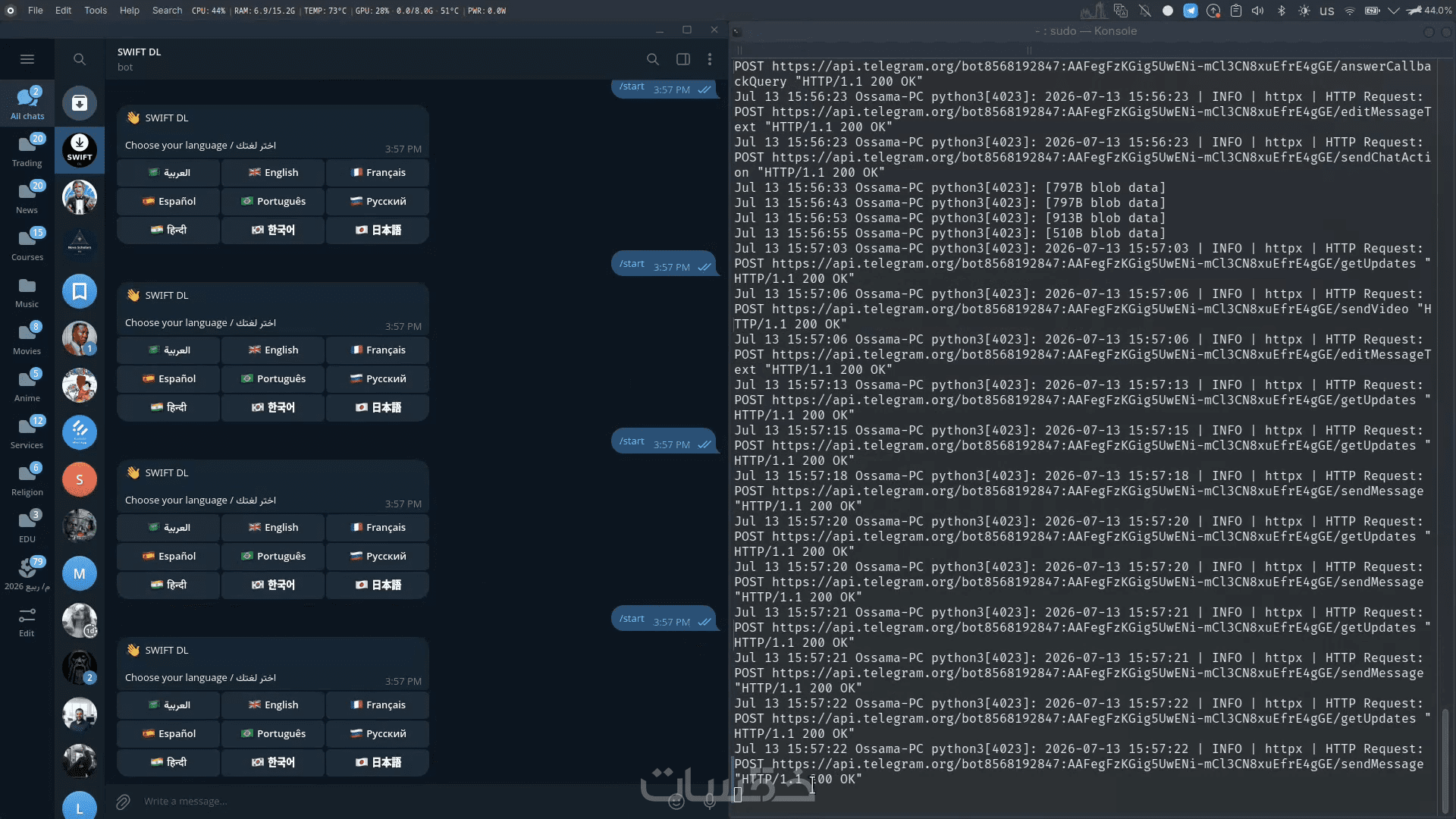Viewport: 1456px width, 819px height.
Task: Open the Services chat folder
Action: pos(27,431)
